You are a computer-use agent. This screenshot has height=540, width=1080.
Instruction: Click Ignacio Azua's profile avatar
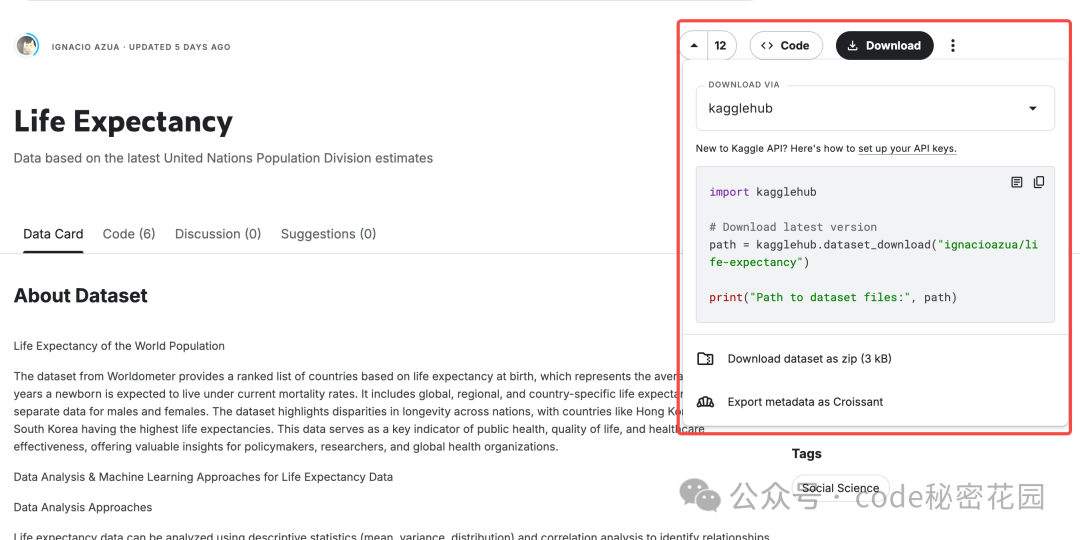click(x=27, y=46)
